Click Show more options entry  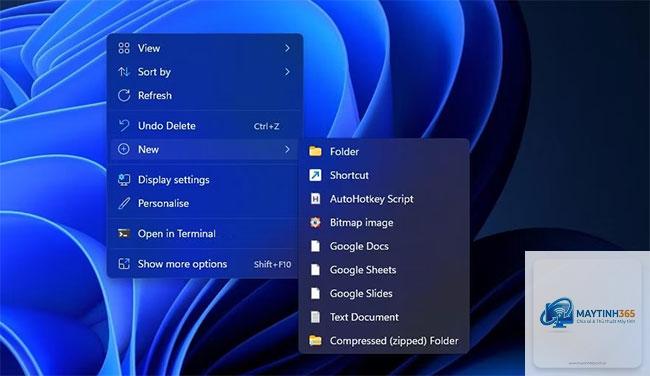pos(204,264)
